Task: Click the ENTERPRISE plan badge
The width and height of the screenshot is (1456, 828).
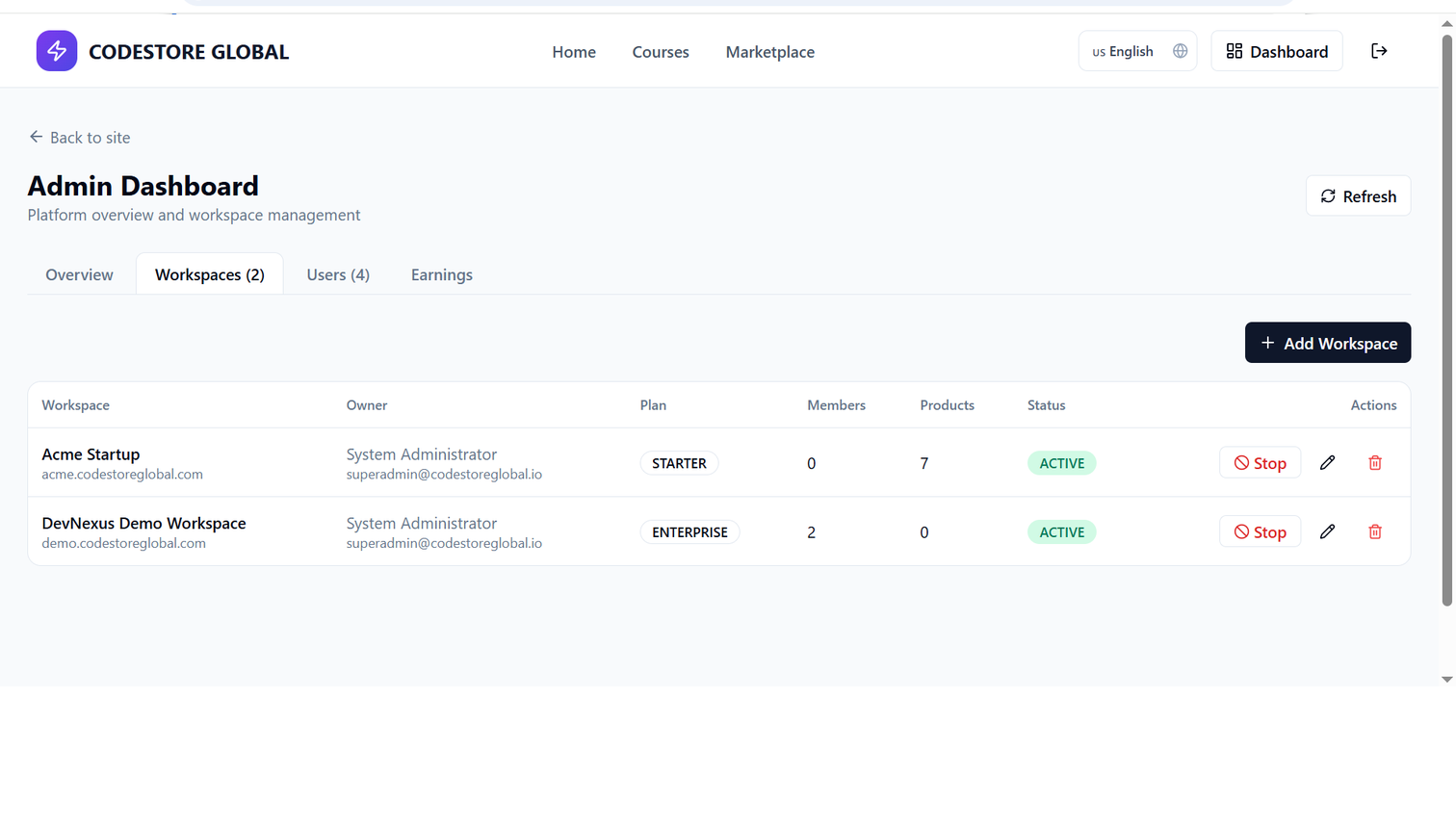Action: pyautogui.click(x=689, y=531)
